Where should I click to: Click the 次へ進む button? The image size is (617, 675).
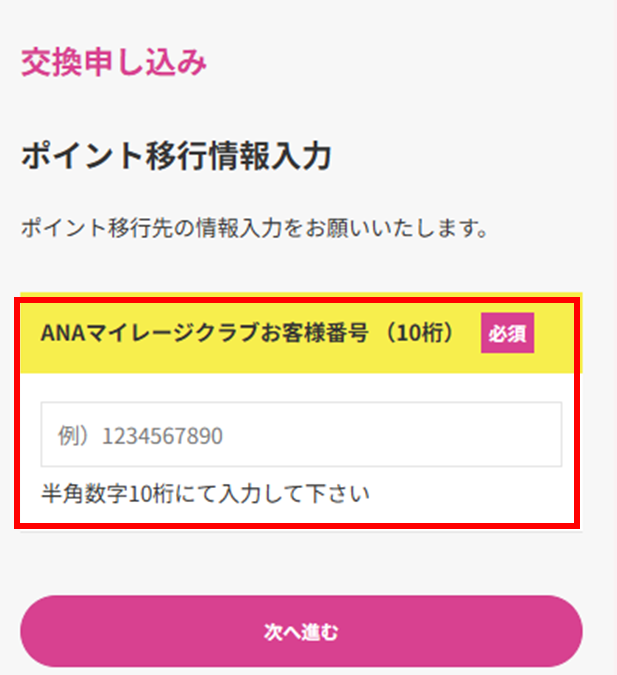click(301, 631)
